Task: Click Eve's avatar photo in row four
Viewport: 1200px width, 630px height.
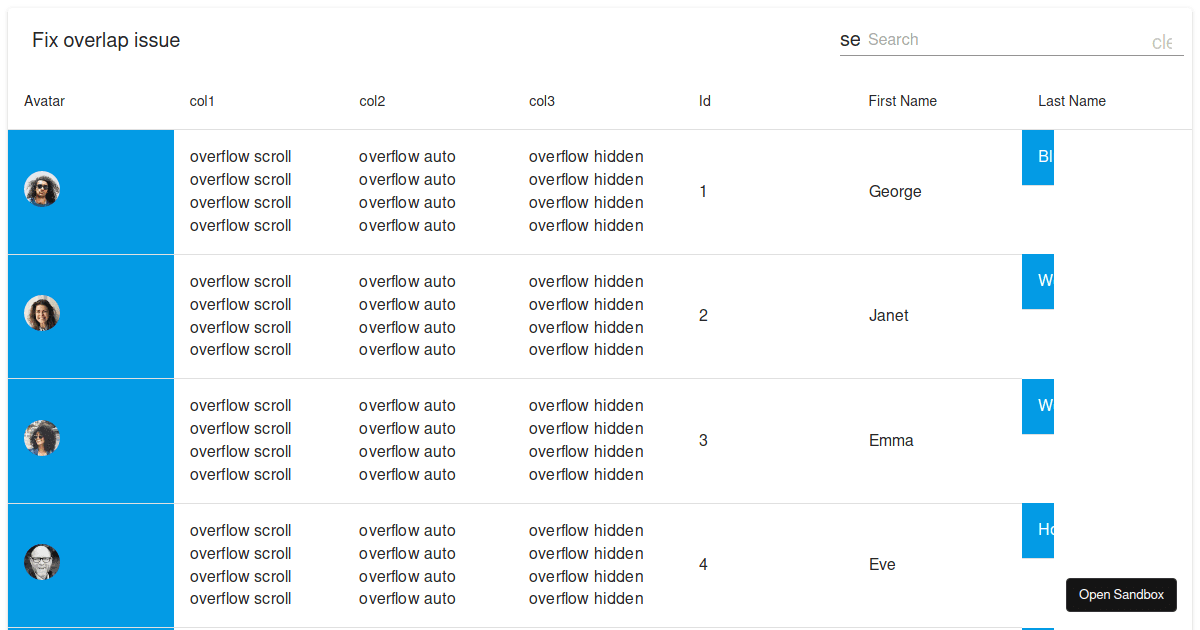Action: [x=42, y=562]
